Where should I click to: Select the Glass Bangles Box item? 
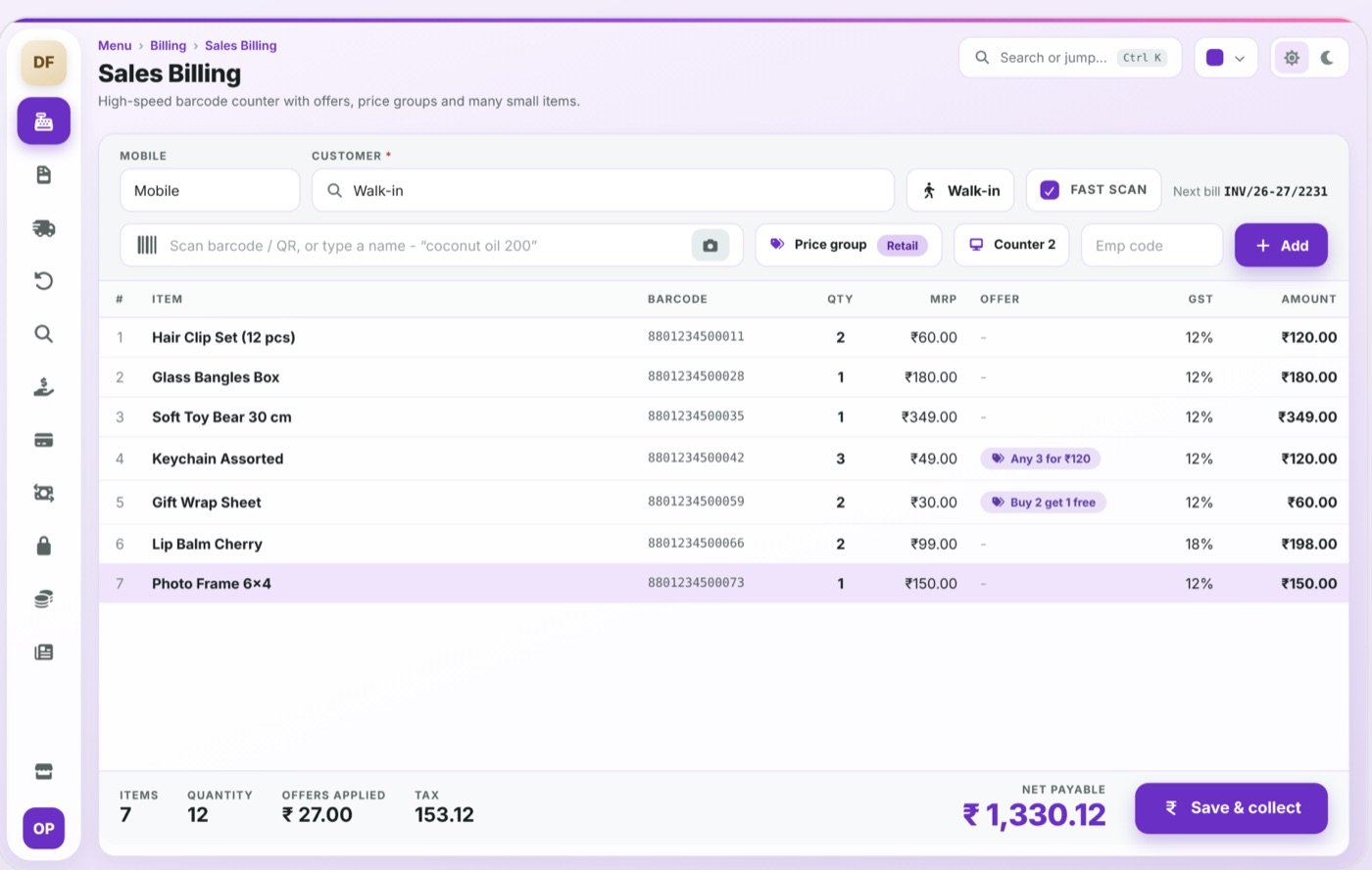tap(216, 377)
